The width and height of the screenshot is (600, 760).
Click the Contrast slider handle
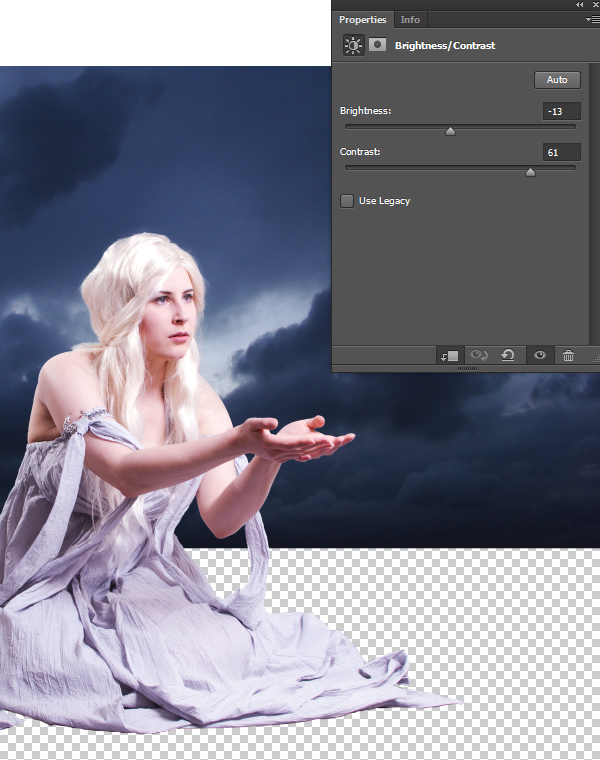pos(530,171)
